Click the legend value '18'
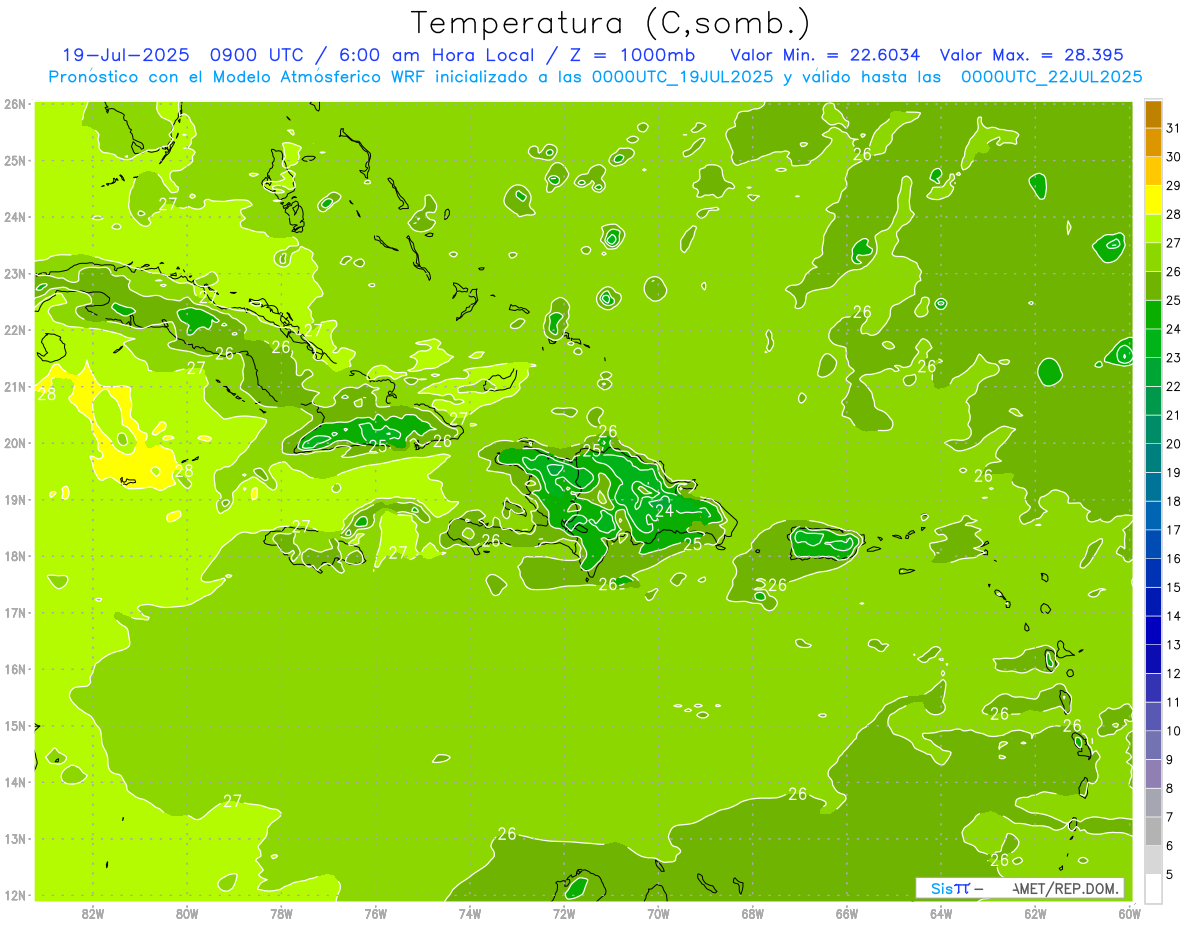The width and height of the screenshot is (1200, 927). click(x=1173, y=501)
